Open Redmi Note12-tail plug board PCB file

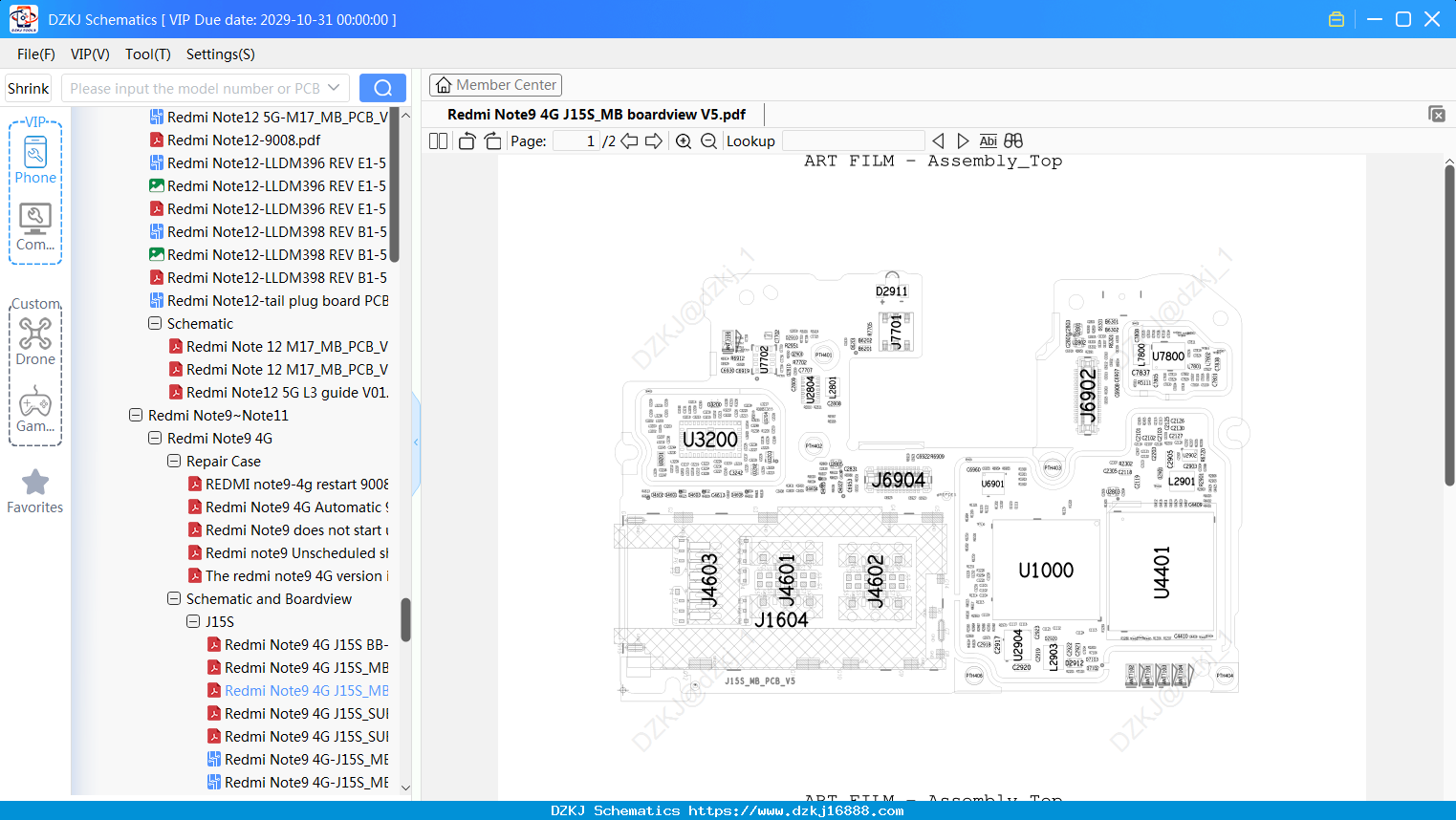coord(270,300)
